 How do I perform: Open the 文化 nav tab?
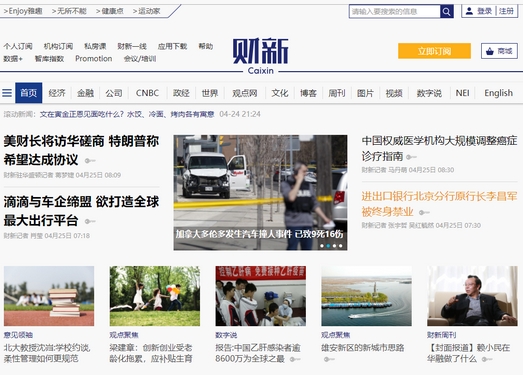[280, 93]
